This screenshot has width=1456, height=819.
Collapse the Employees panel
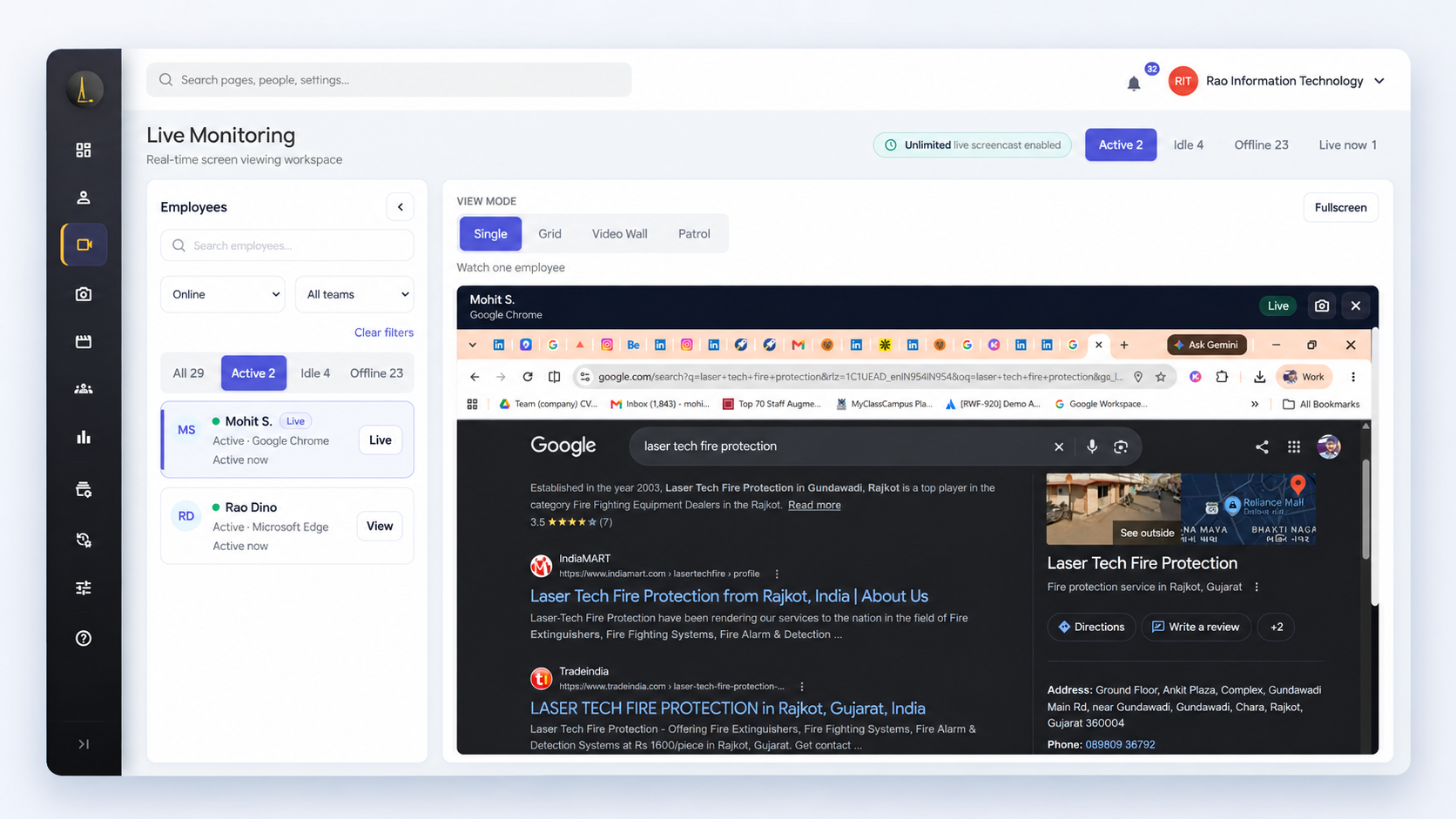(401, 207)
